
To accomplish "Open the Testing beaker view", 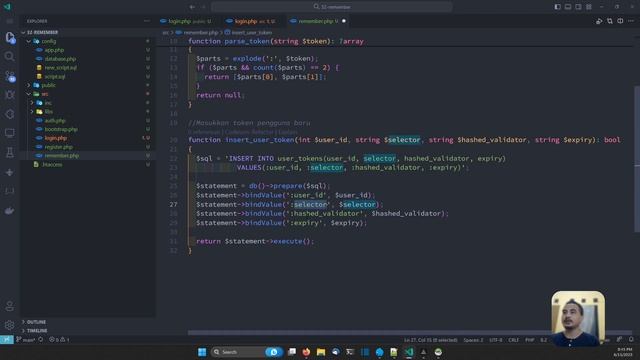I will pos(9,152).
